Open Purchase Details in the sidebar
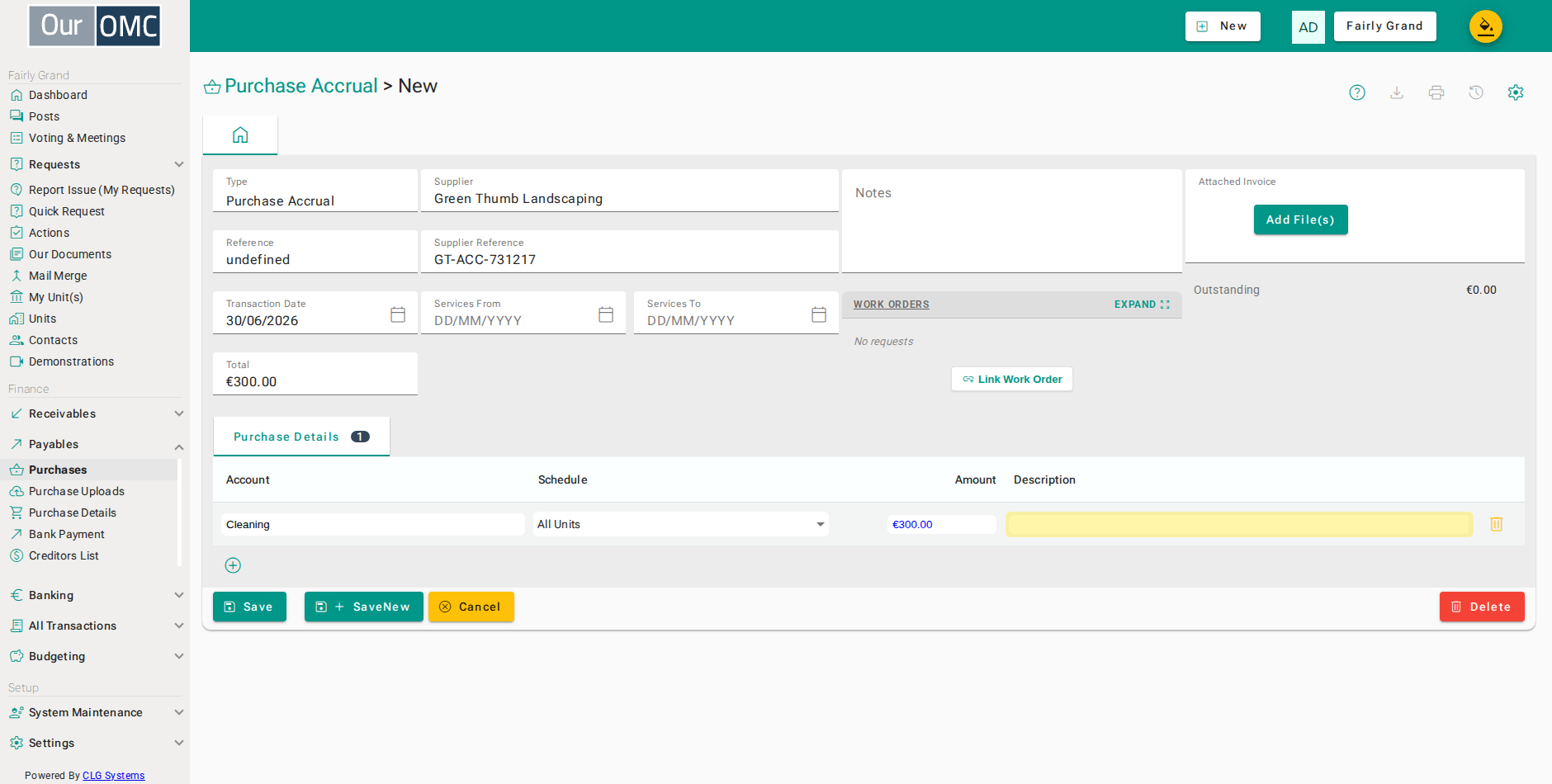The height and width of the screenshot is (784, 1552). click(73, 512)
